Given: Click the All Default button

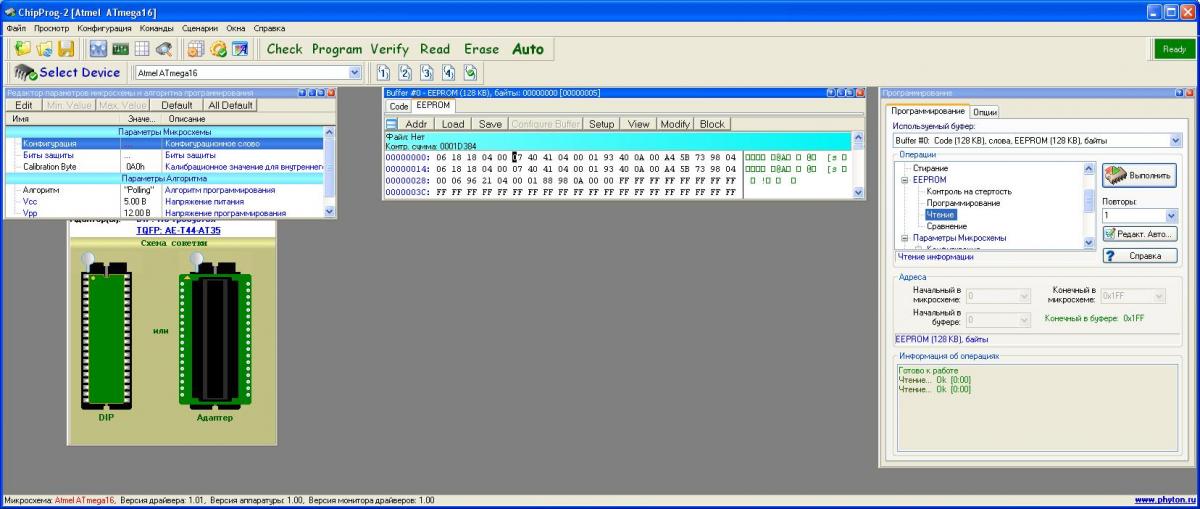Looking at the screenshot, I should pos(230,105).
